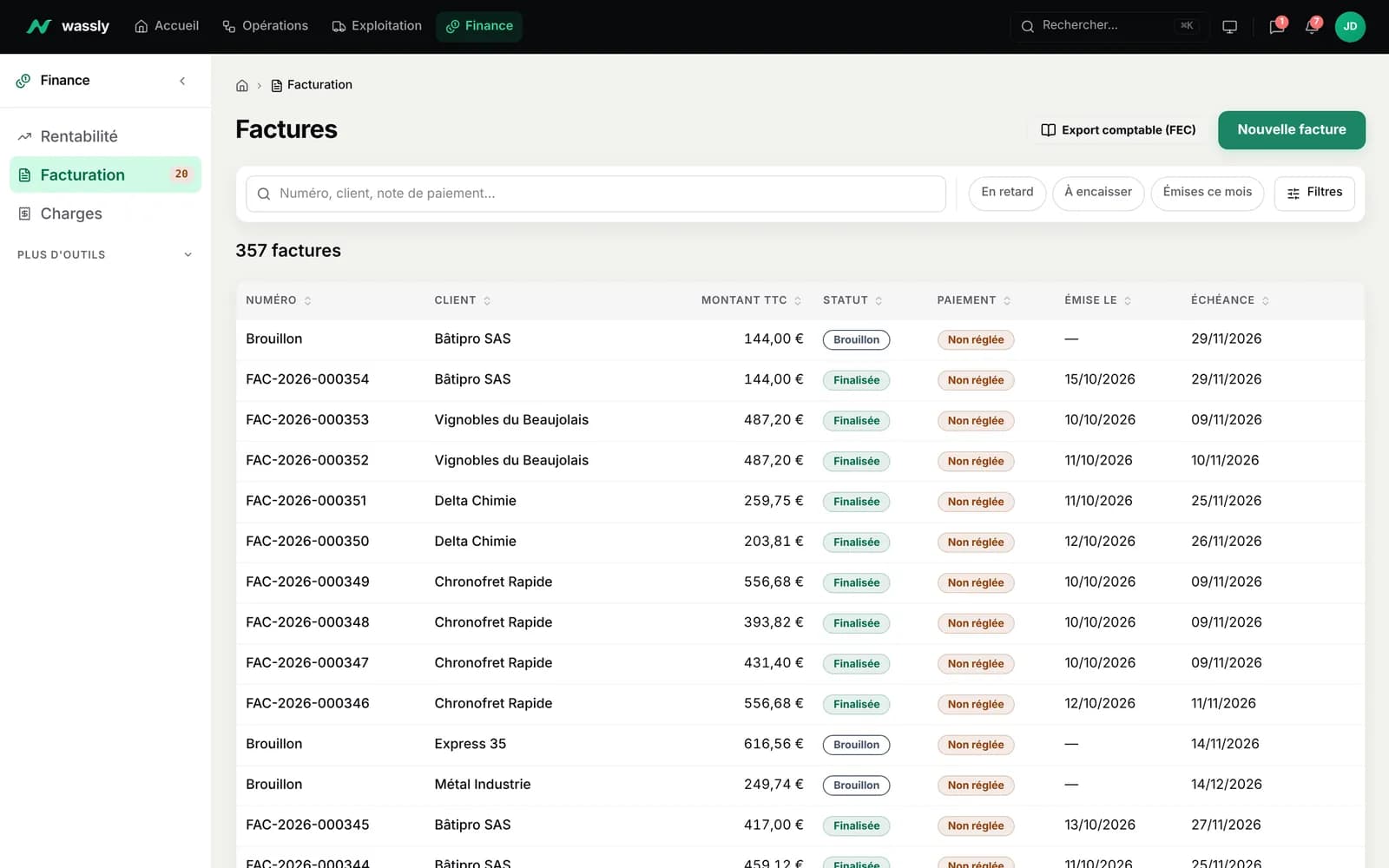Collapse the Finance sidebar chevron
The height and width of the screenshot is (868, 1389).
[182, 81]
